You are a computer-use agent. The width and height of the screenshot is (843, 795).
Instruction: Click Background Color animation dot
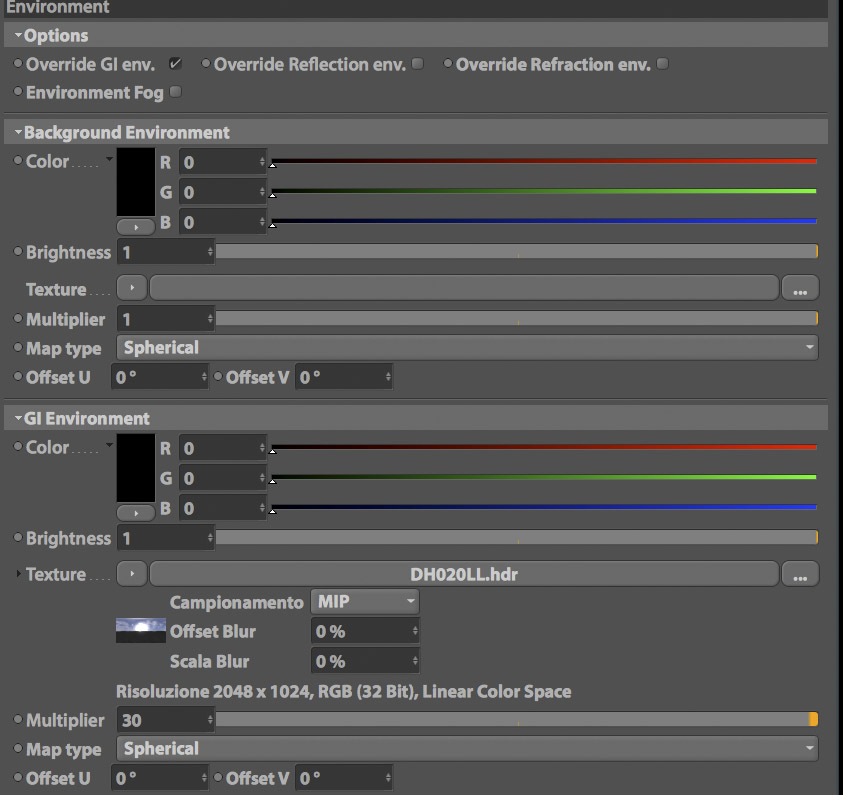18,160
